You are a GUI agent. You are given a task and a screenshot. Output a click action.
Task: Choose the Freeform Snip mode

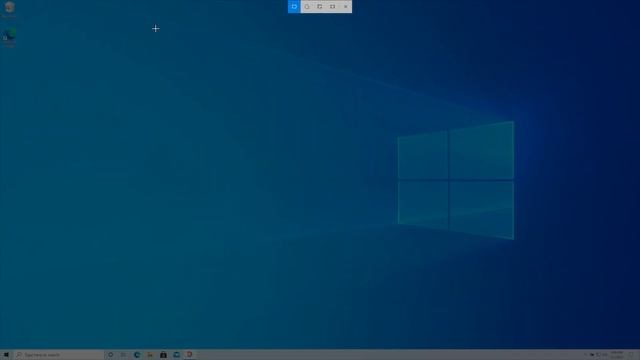307,7
